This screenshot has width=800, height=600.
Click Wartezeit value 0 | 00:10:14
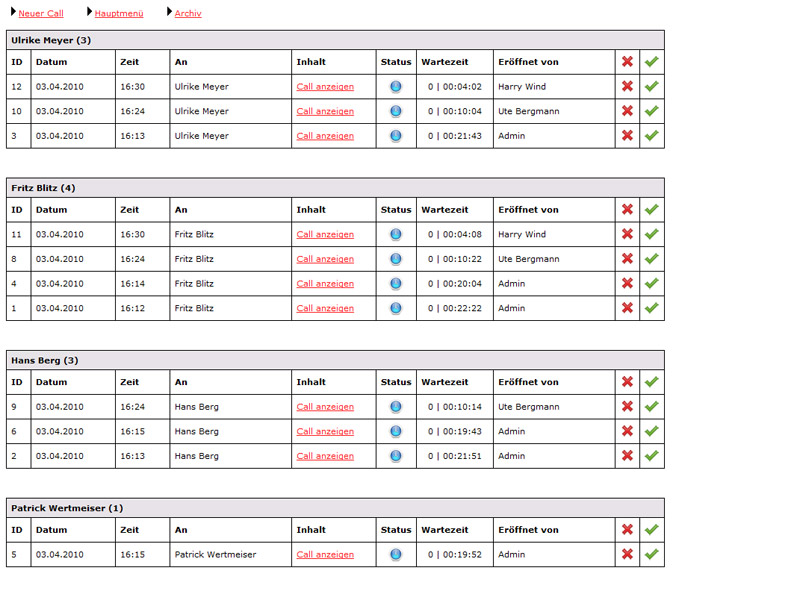[455, 407]
